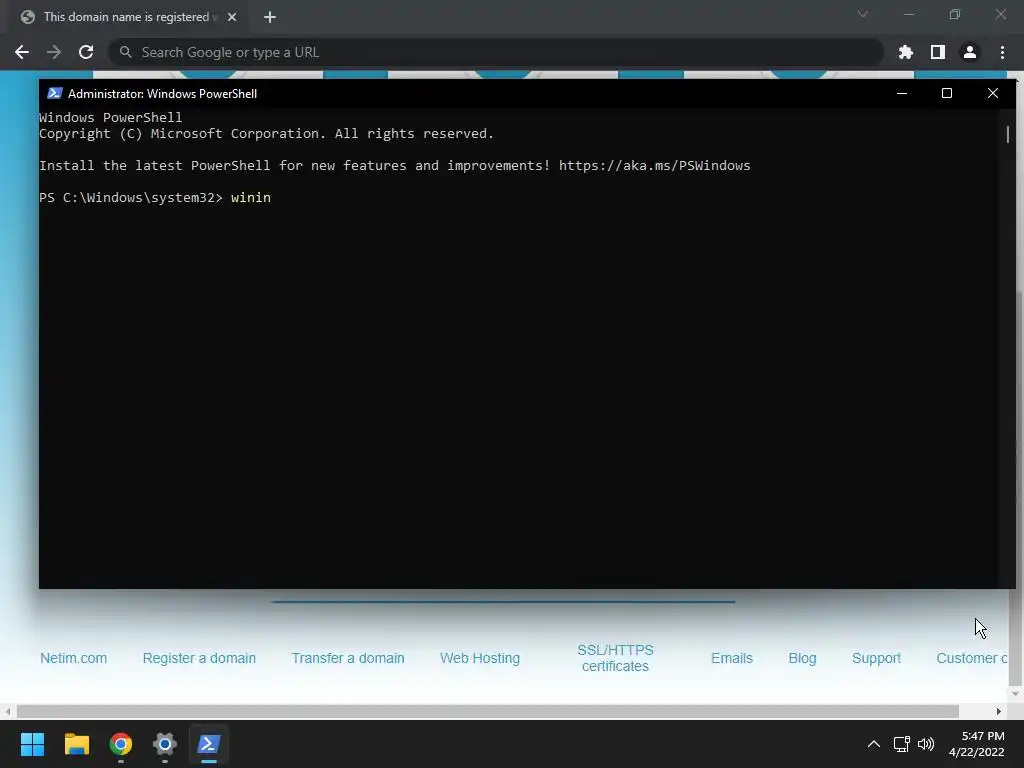Click the "Customer" footer link
Viewport: 1024px width, 768px height.
tap(971, 658)
